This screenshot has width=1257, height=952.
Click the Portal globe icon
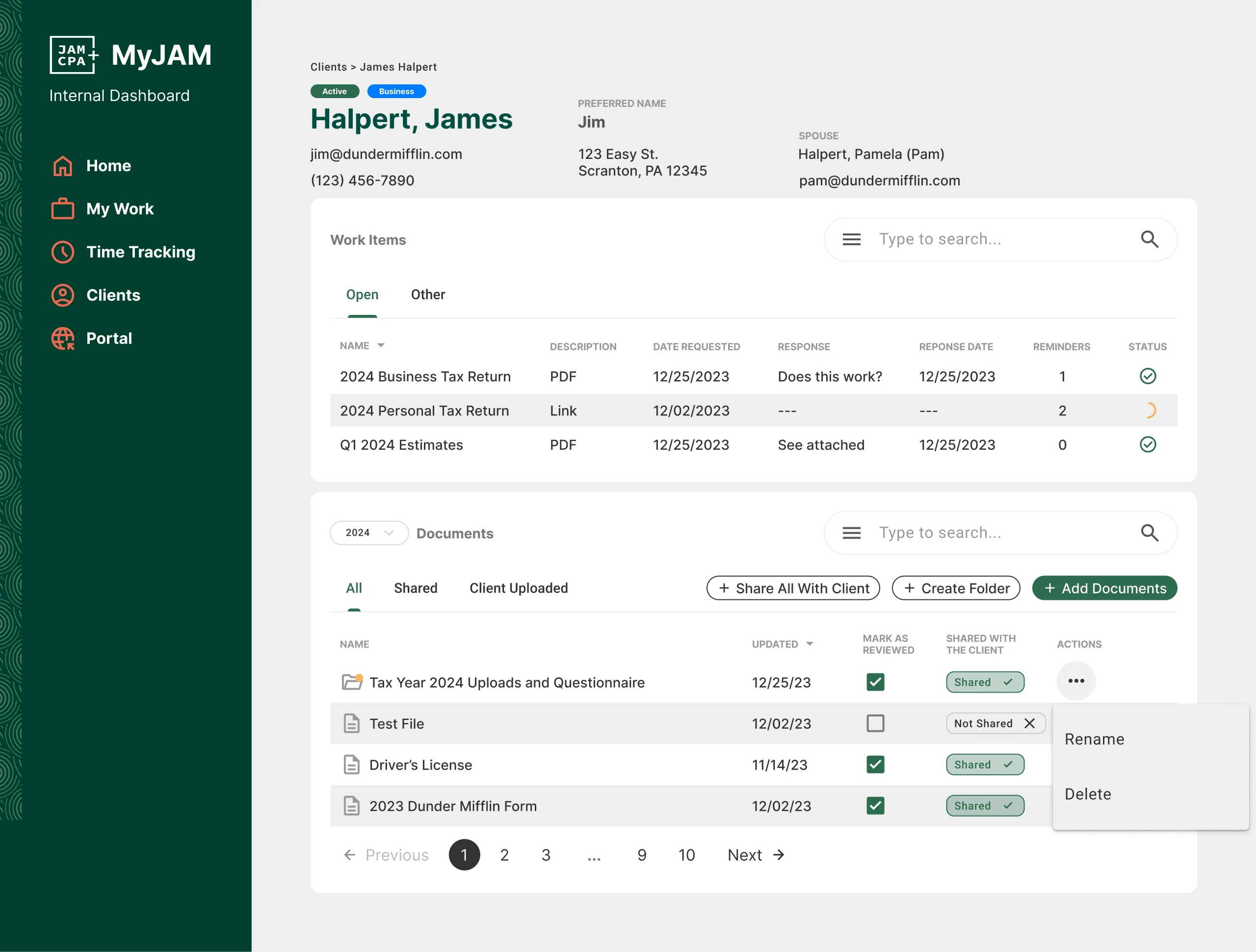tap(62, 338)
